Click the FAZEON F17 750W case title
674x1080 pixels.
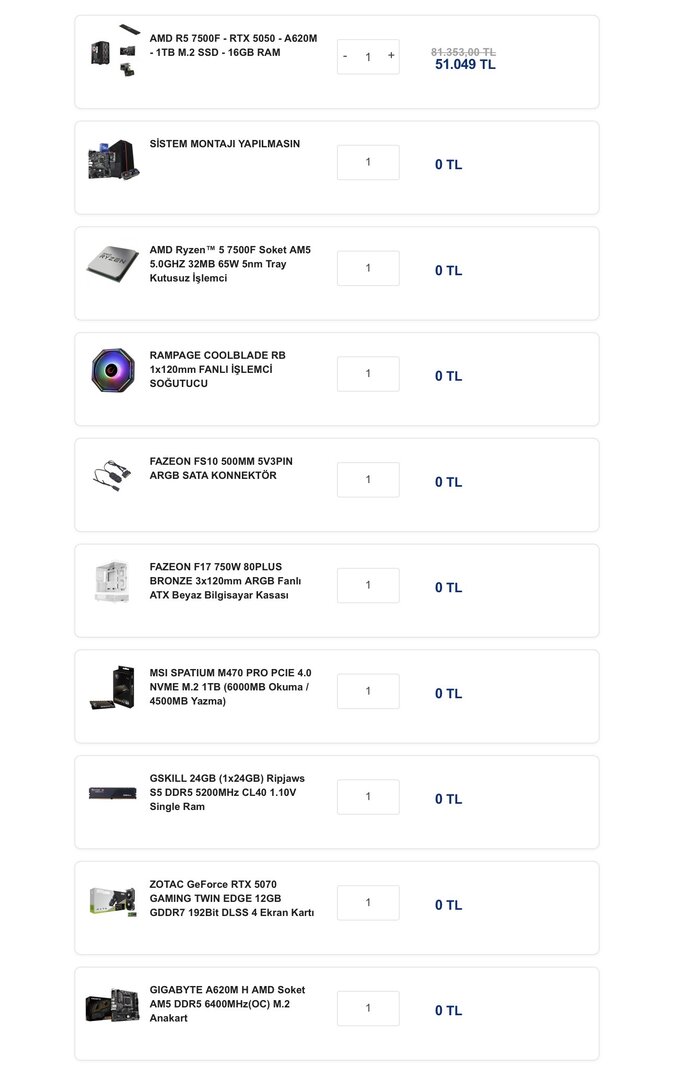(x=225, y=581)
